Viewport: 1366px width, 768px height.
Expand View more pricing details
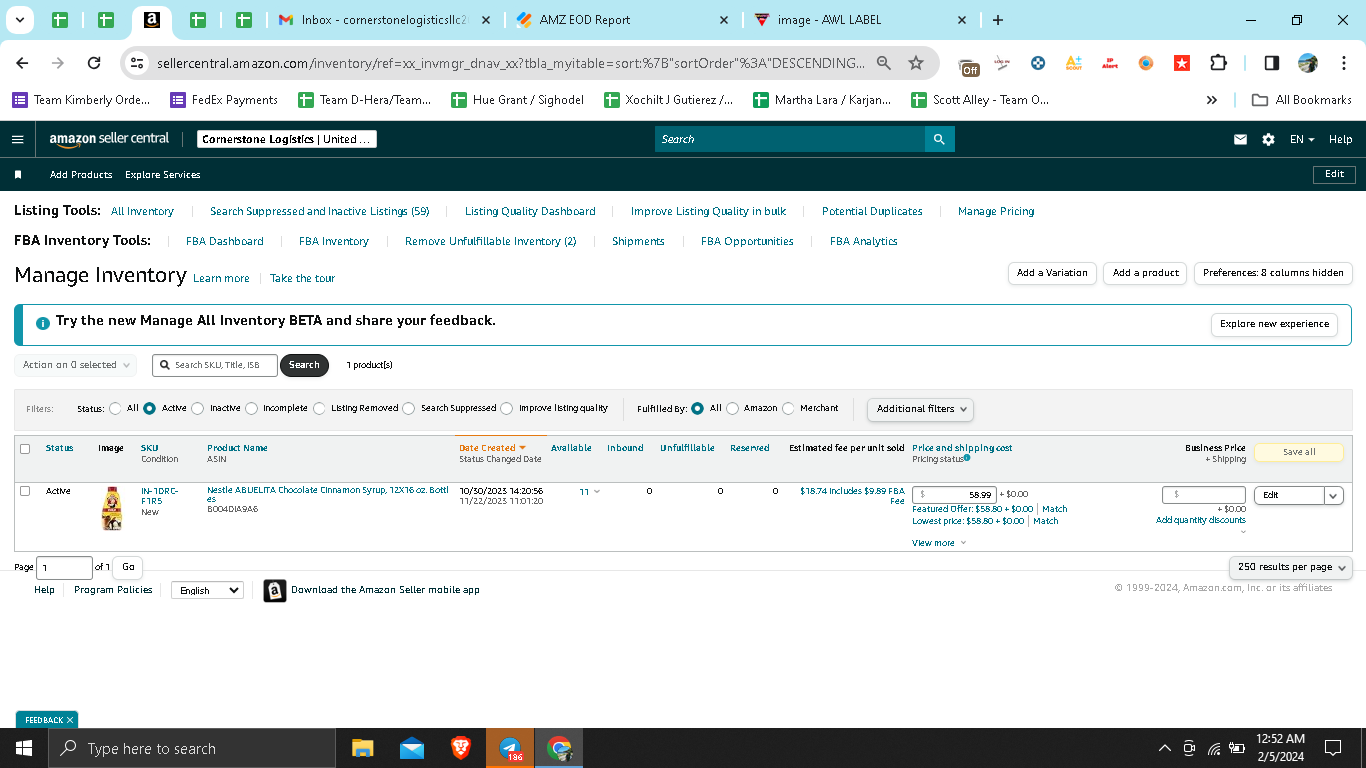point(939,543)
